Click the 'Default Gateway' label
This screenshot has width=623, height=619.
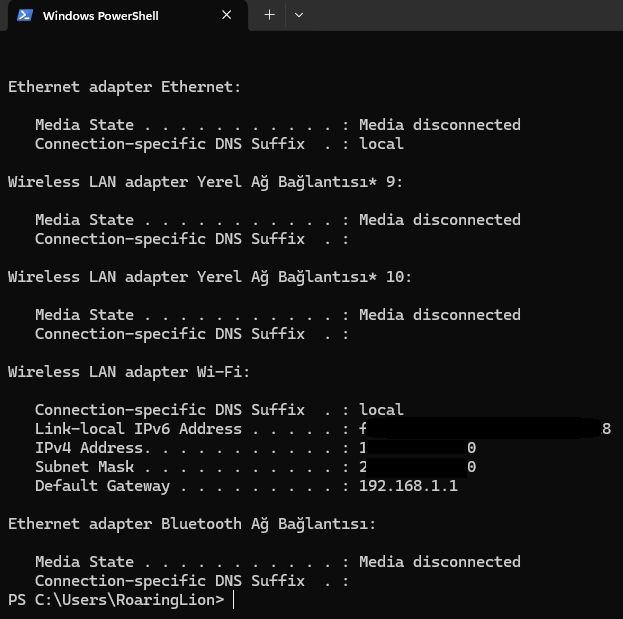click(103, 486)
